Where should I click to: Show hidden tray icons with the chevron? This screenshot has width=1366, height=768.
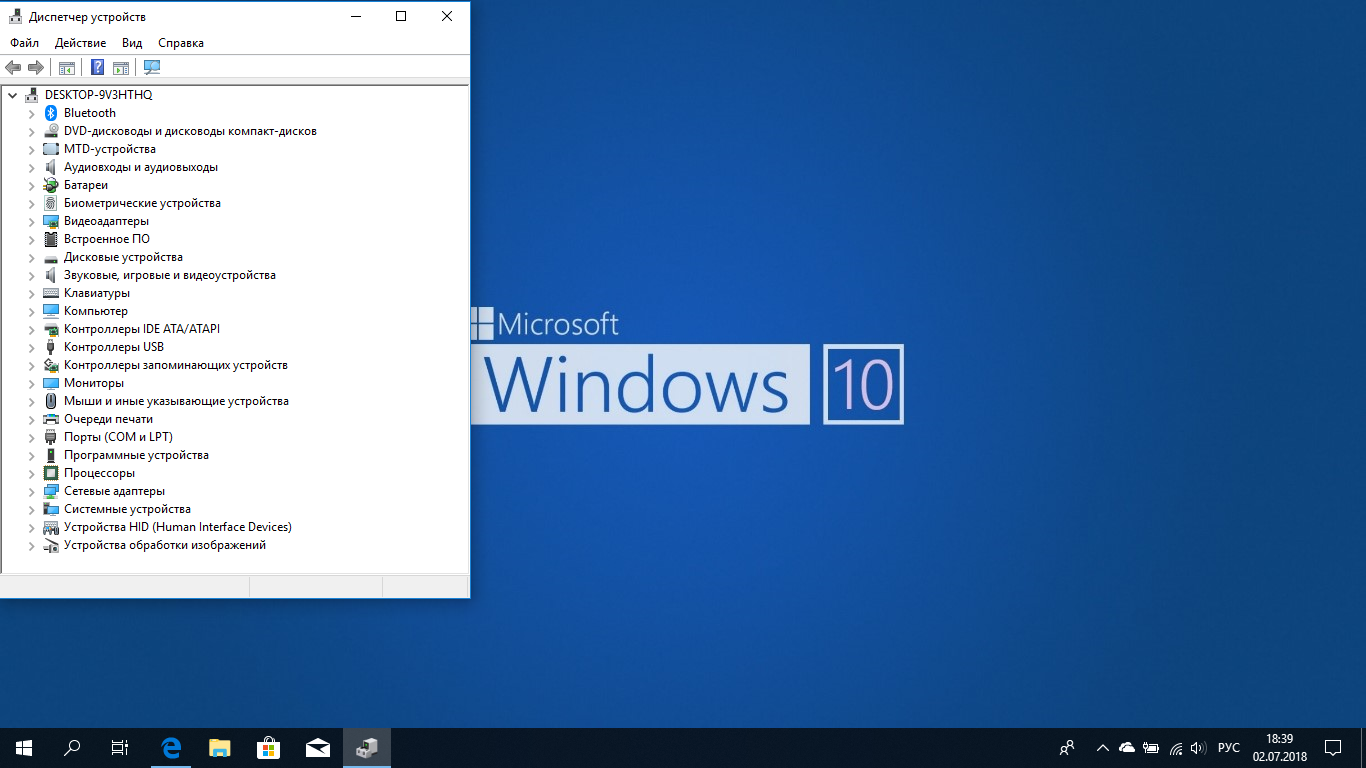1102,748
